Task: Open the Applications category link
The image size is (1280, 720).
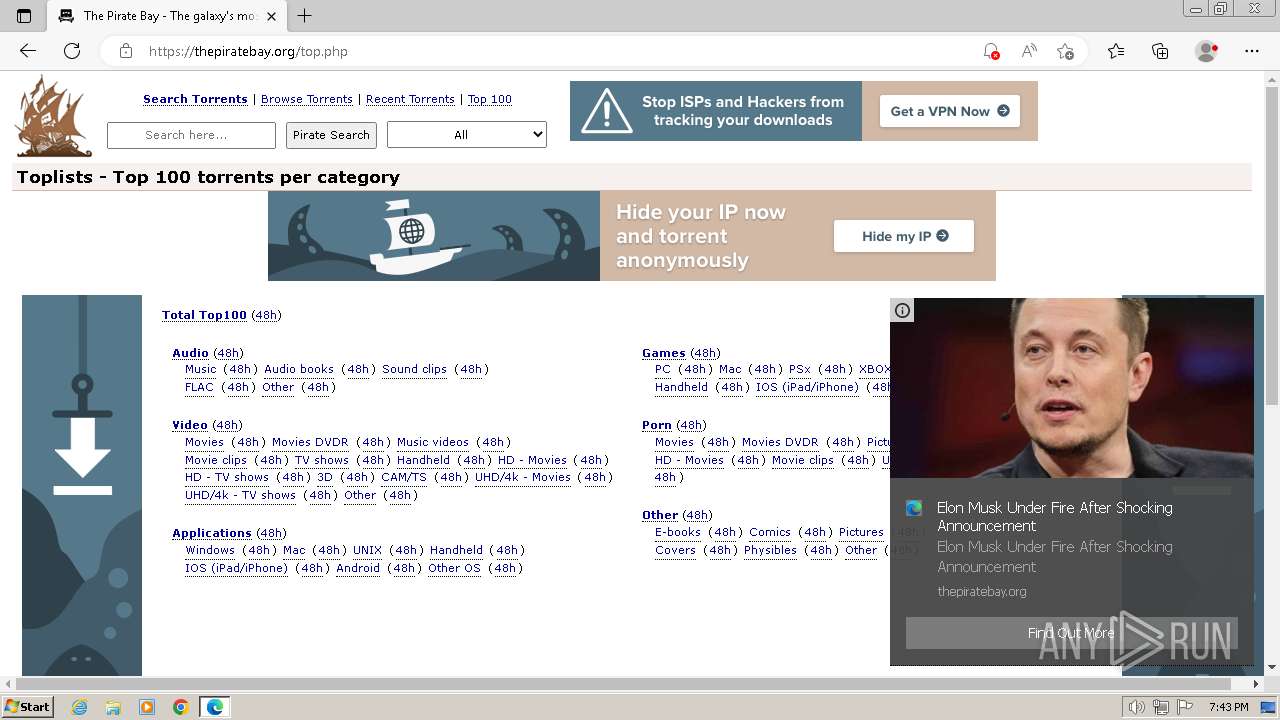Action: coord(212,533)
